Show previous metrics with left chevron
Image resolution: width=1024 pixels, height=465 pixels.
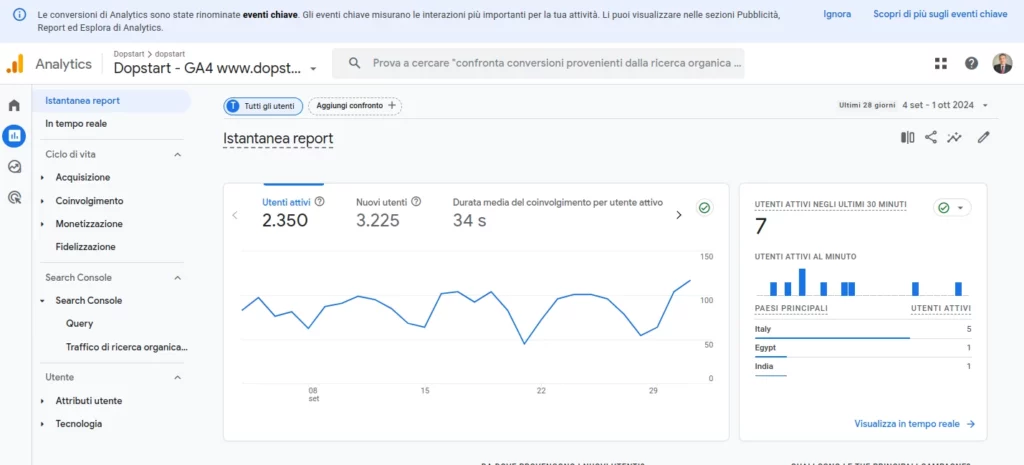coord(235,215)
